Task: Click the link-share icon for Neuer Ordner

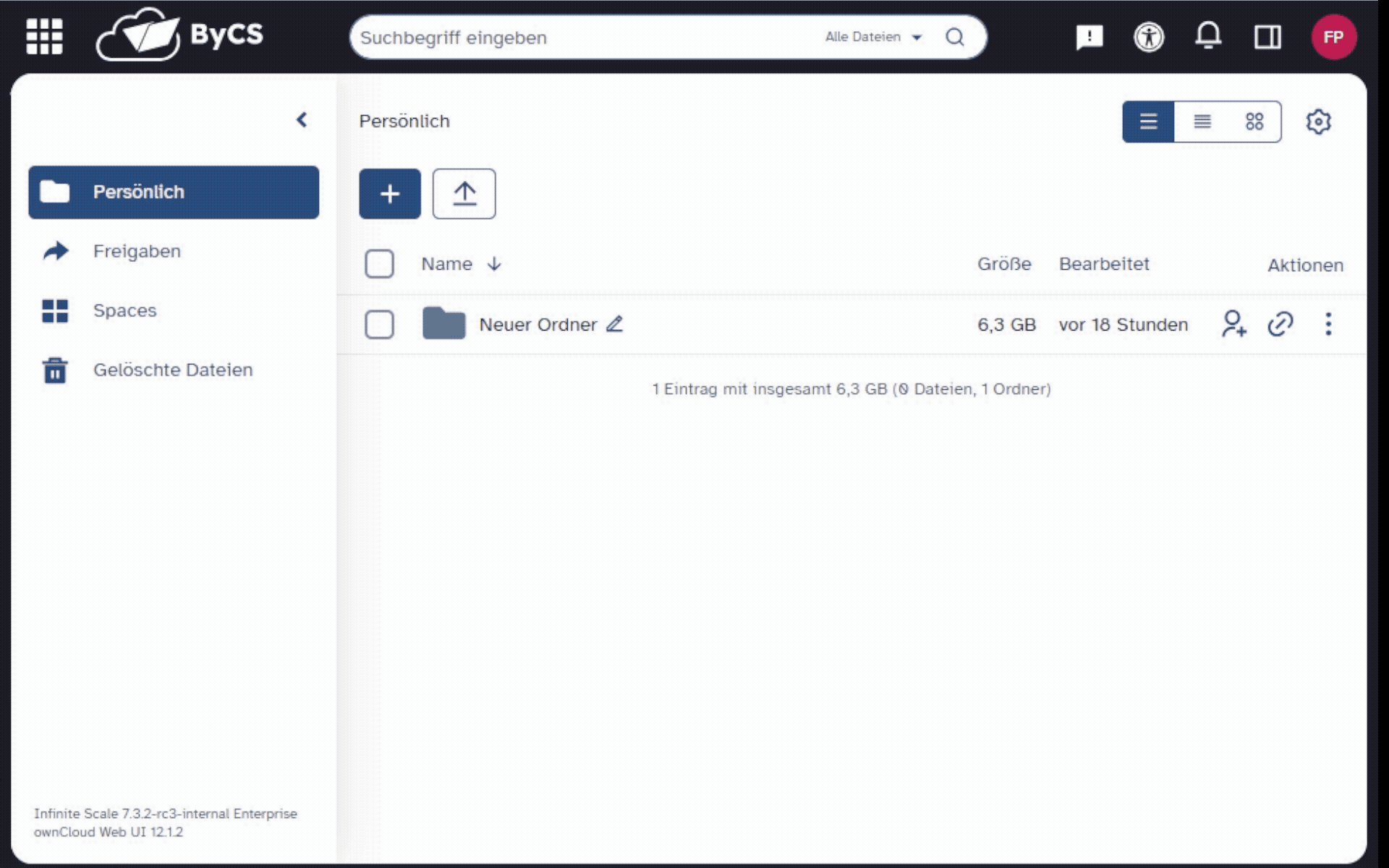Action: click(x=1280, y=324)
